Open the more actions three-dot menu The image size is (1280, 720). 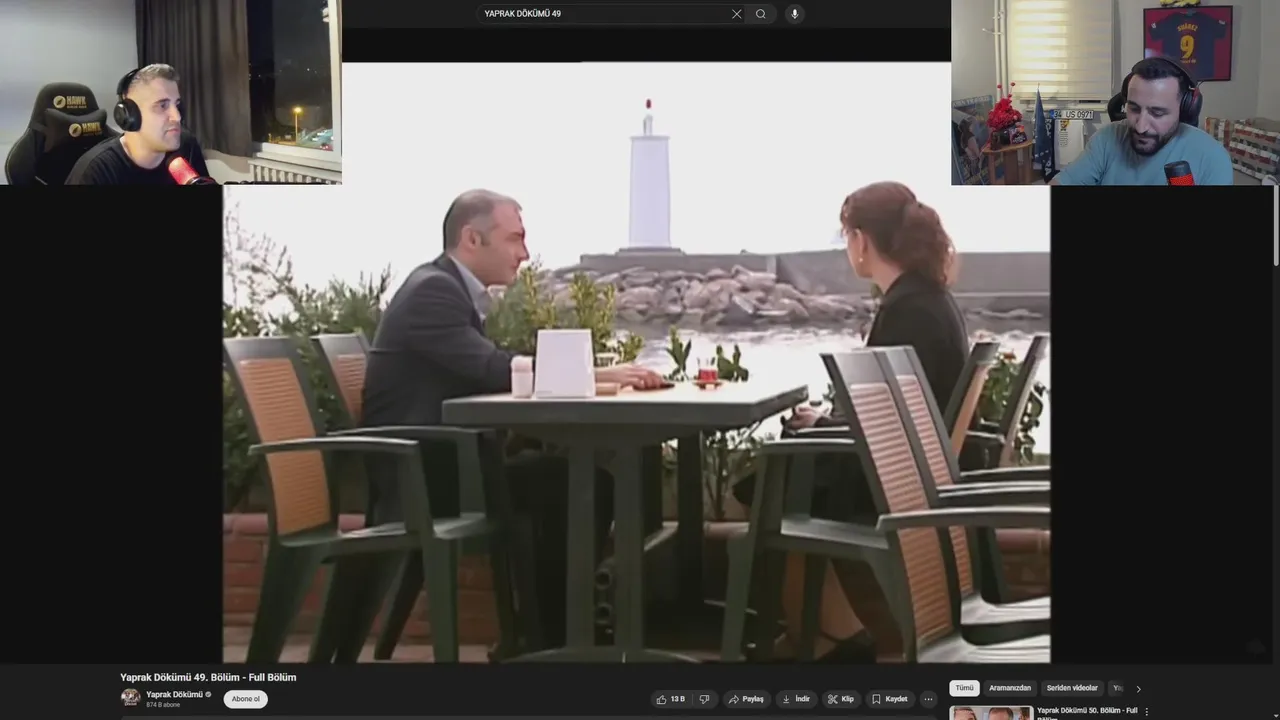(x=928, y=699)
